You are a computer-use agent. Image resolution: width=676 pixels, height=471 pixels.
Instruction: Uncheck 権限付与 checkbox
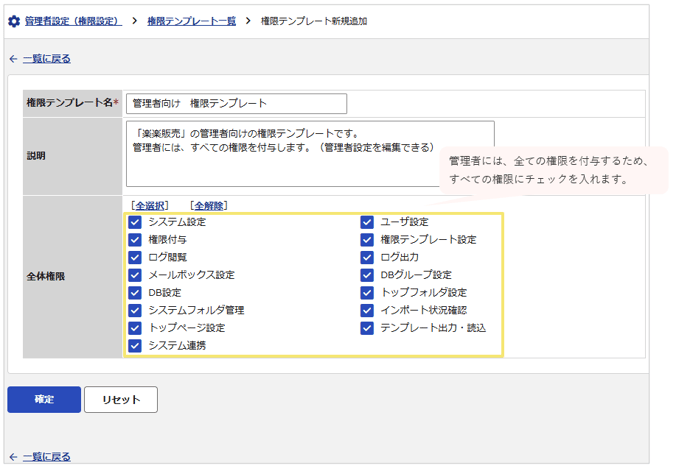(135, 240)
